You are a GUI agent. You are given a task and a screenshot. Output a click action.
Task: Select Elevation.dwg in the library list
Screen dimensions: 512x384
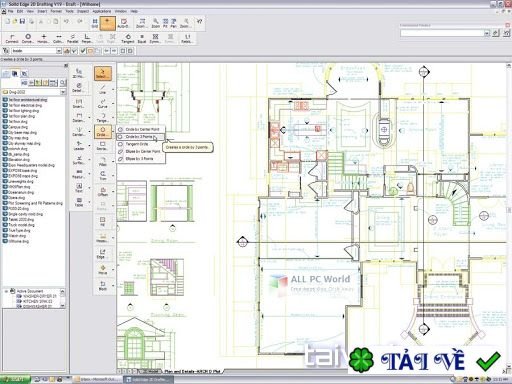(16, 160)
